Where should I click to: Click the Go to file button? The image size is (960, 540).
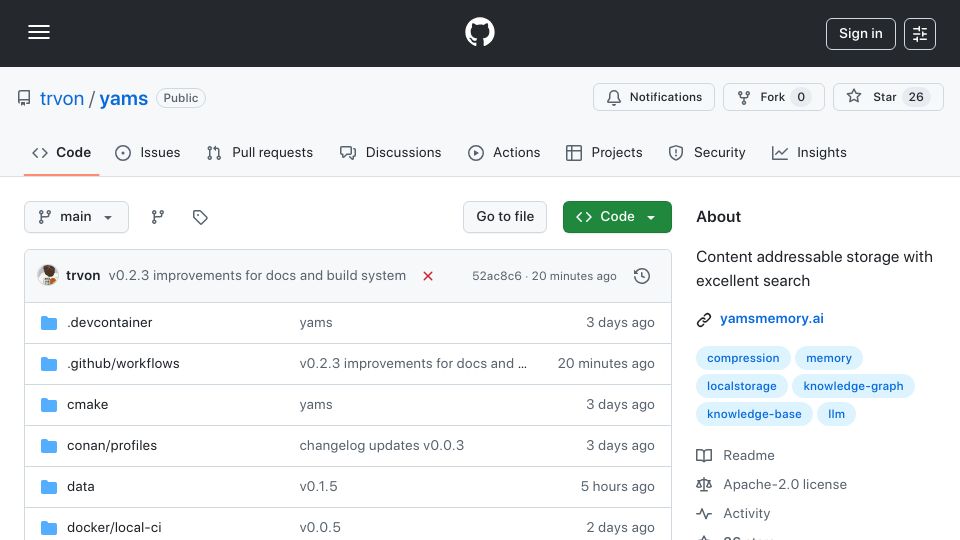tap(504, 217)
